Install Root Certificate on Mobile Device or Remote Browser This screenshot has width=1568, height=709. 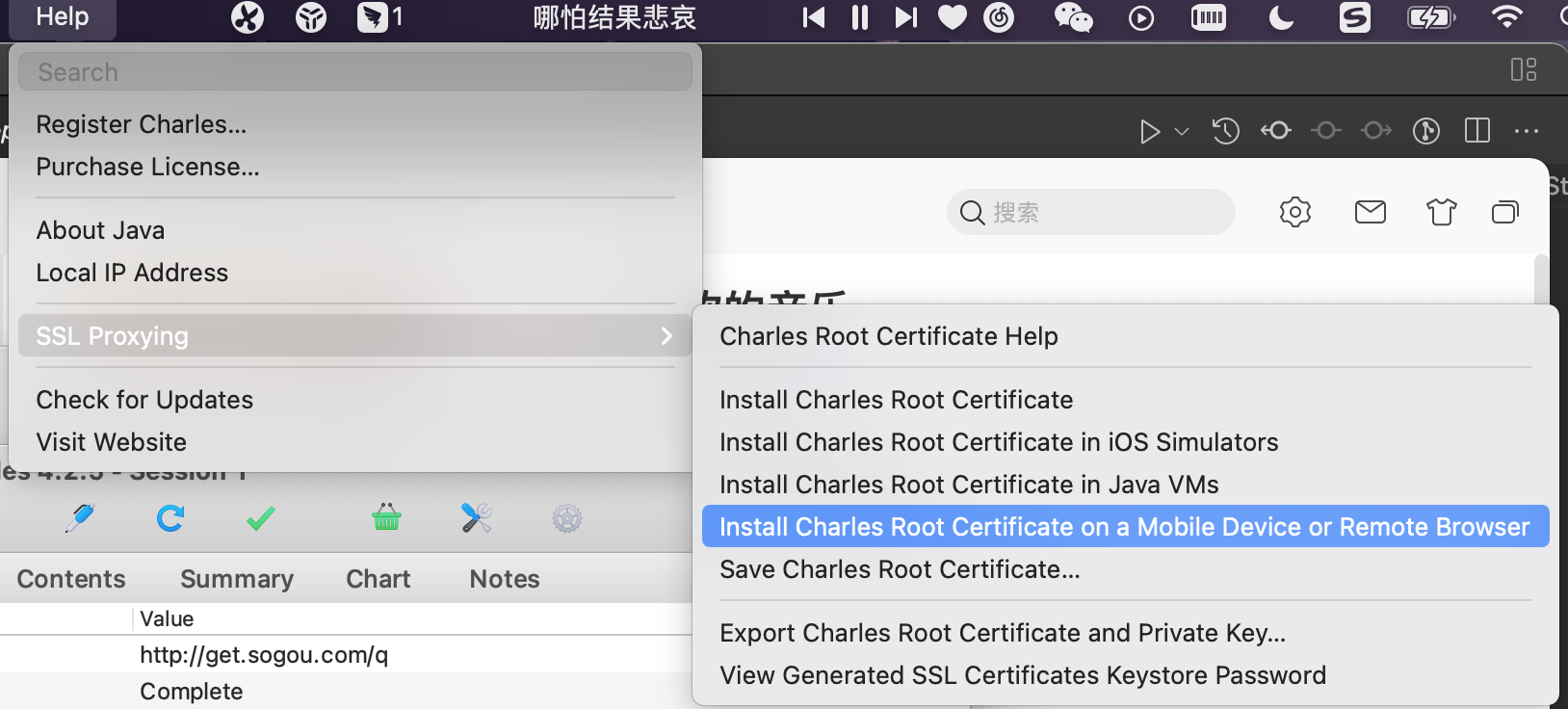(x=1126, y=527)
